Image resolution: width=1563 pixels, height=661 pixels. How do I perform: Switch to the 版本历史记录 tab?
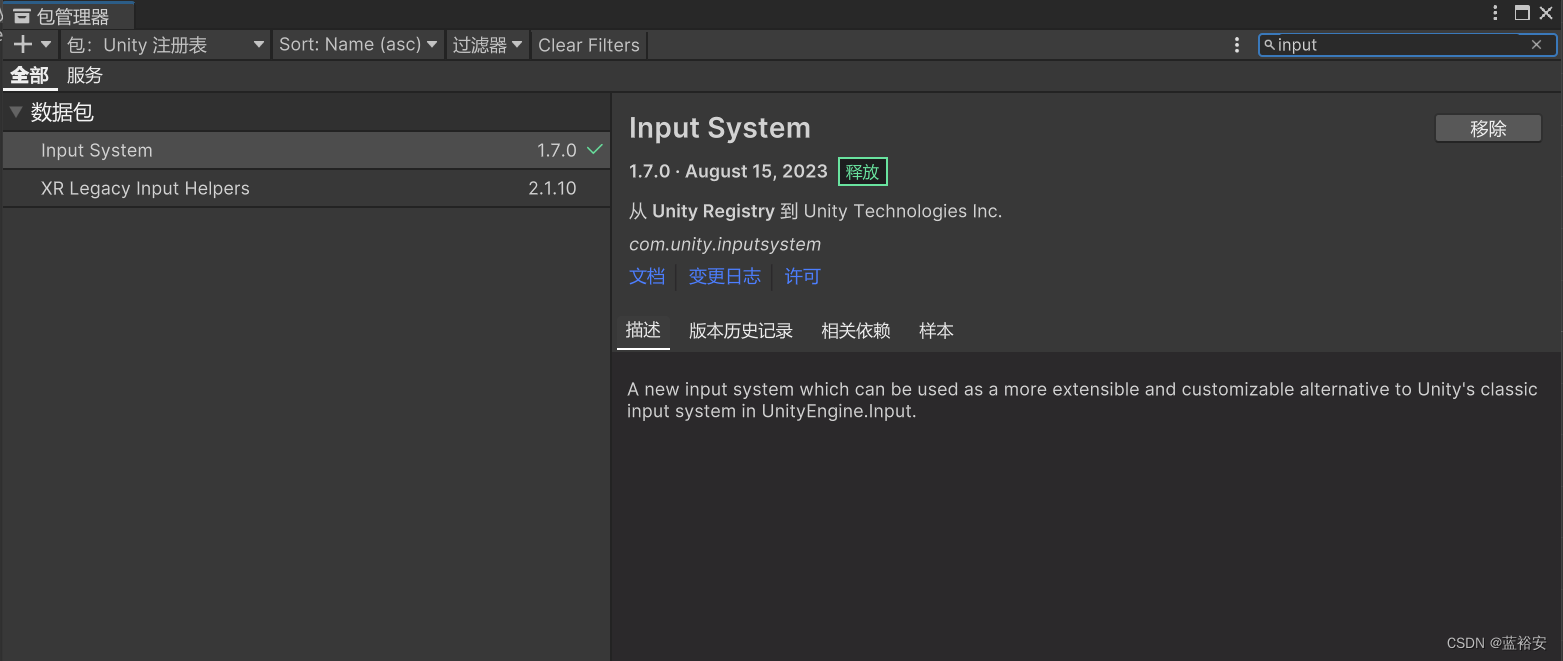coord(740,330)
